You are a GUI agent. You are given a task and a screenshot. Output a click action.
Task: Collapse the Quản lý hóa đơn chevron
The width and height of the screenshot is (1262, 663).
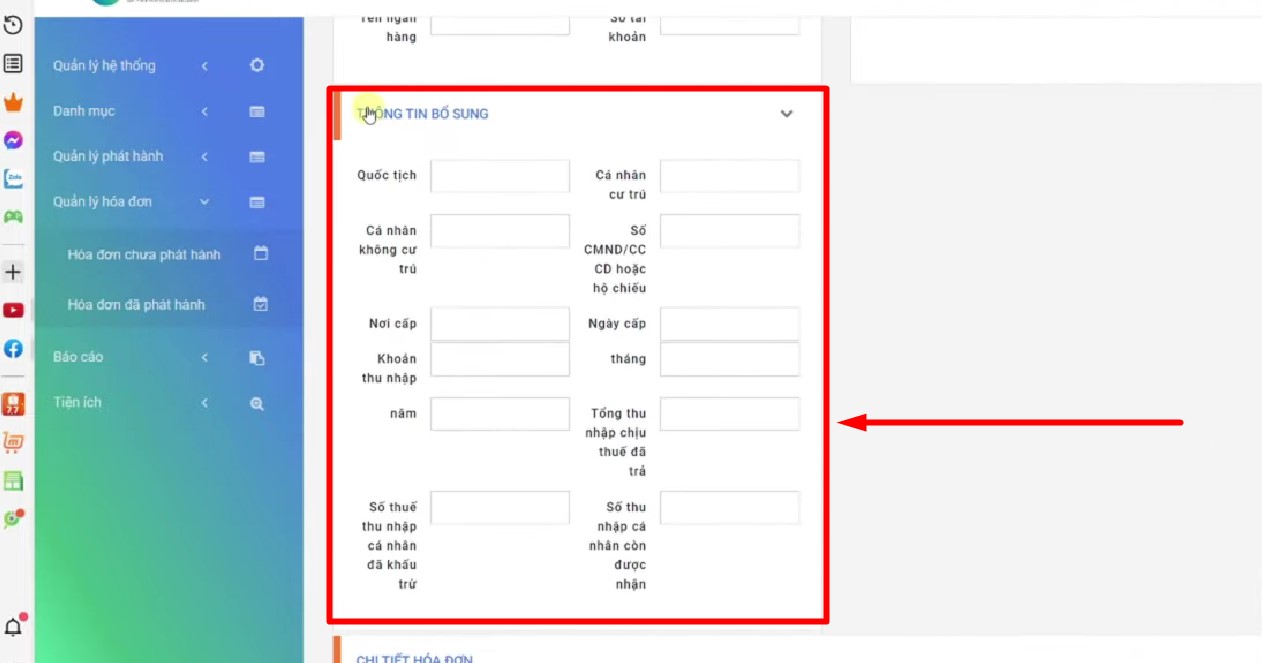(x=204, y=202)
